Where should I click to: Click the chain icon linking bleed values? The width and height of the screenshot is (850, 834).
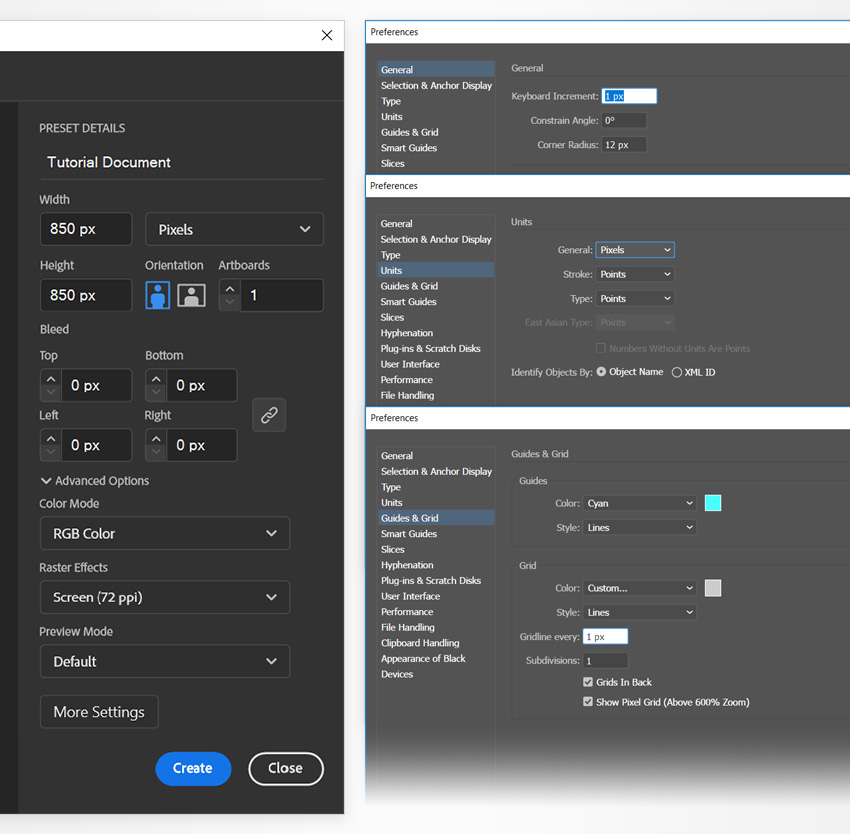click(x=268, y=414)
